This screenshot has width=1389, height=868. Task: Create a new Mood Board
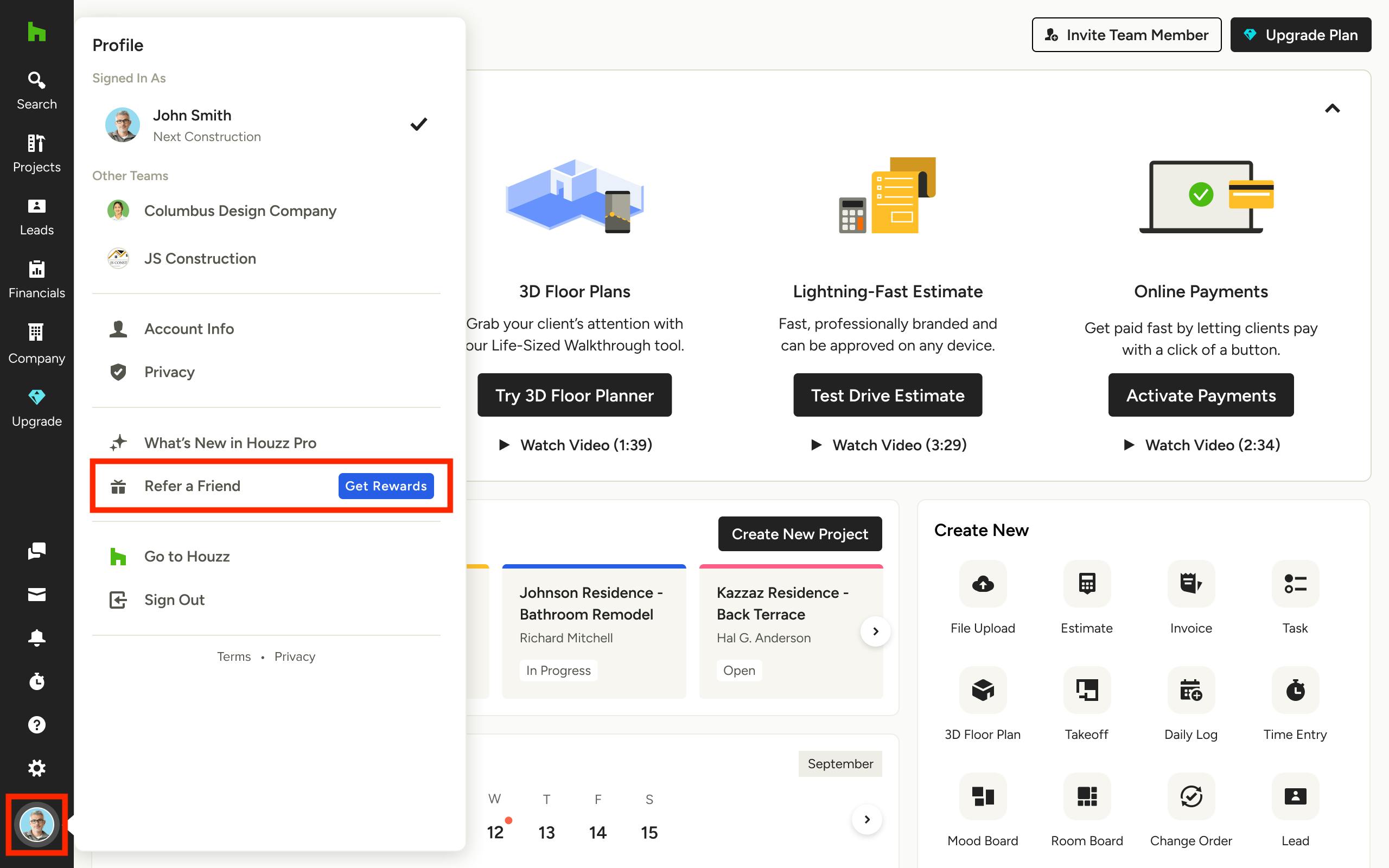983,810
